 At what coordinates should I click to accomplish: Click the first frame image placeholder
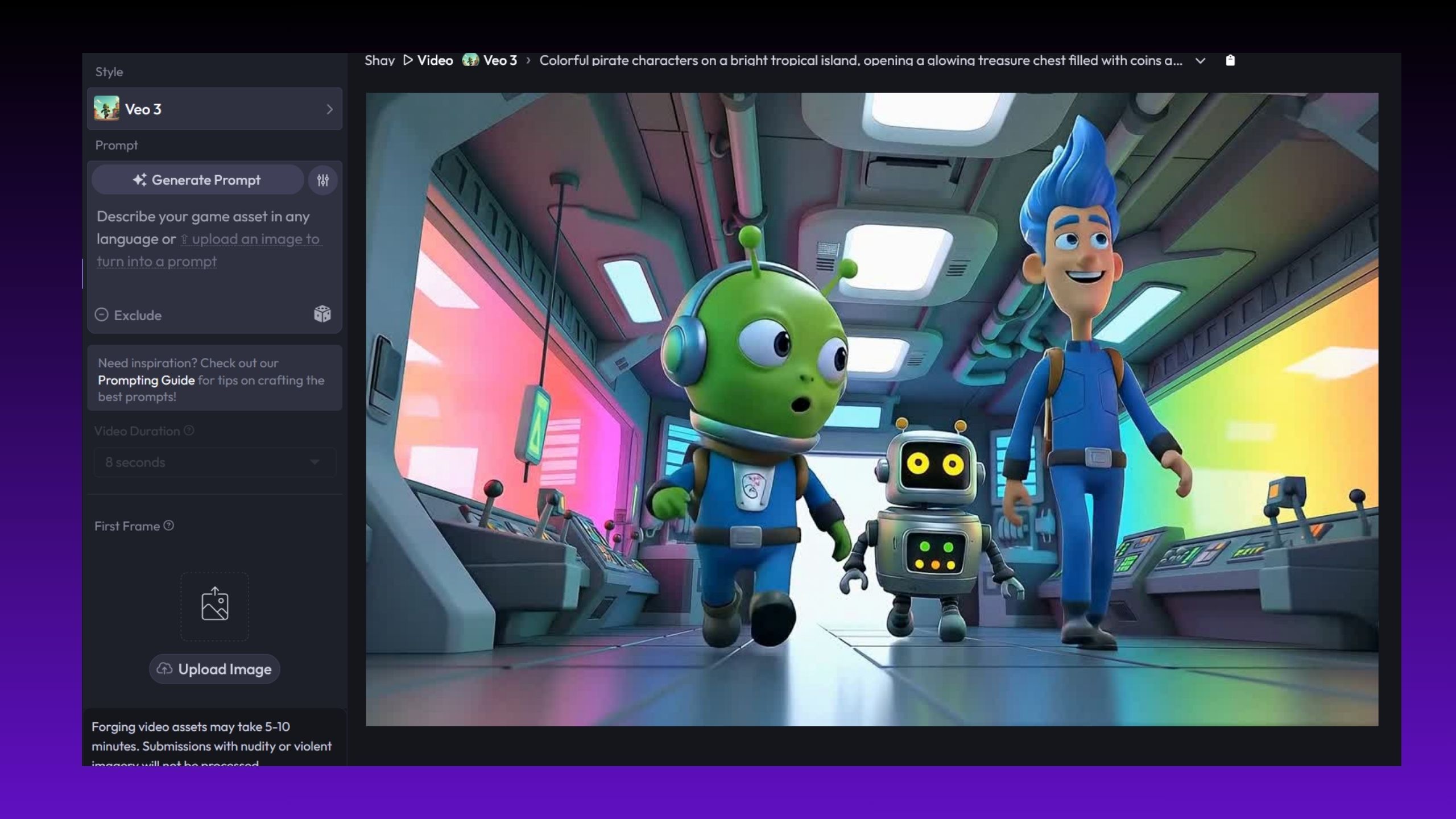(214, 606)
